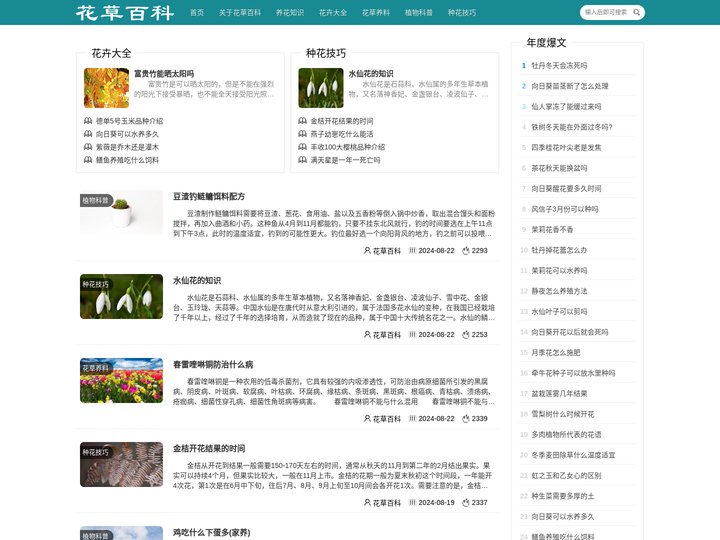Click the tulip field thumbnail
Screen dimensions: 720x540
(121, 381)
